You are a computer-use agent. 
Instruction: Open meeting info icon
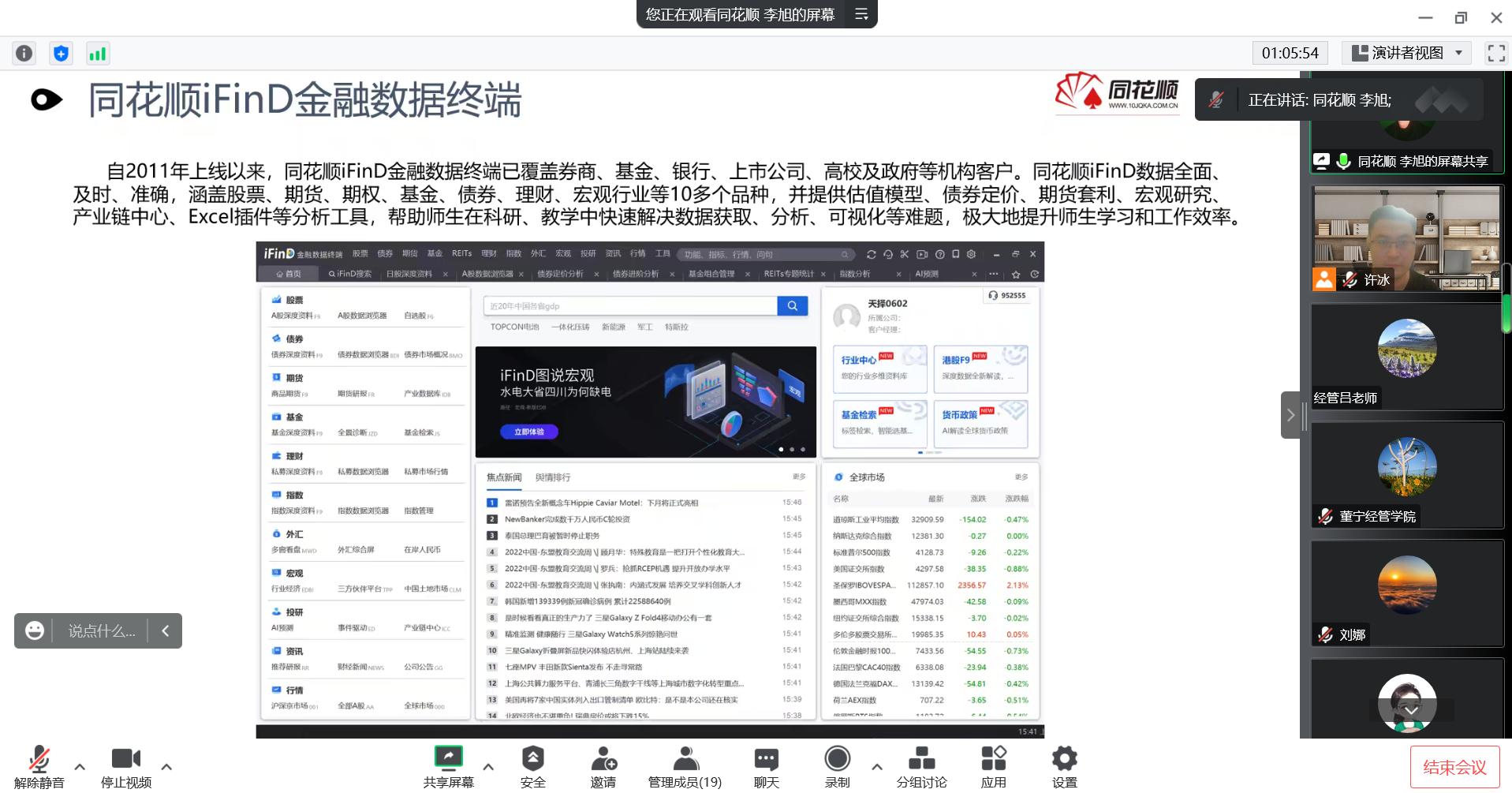(24, 53)
